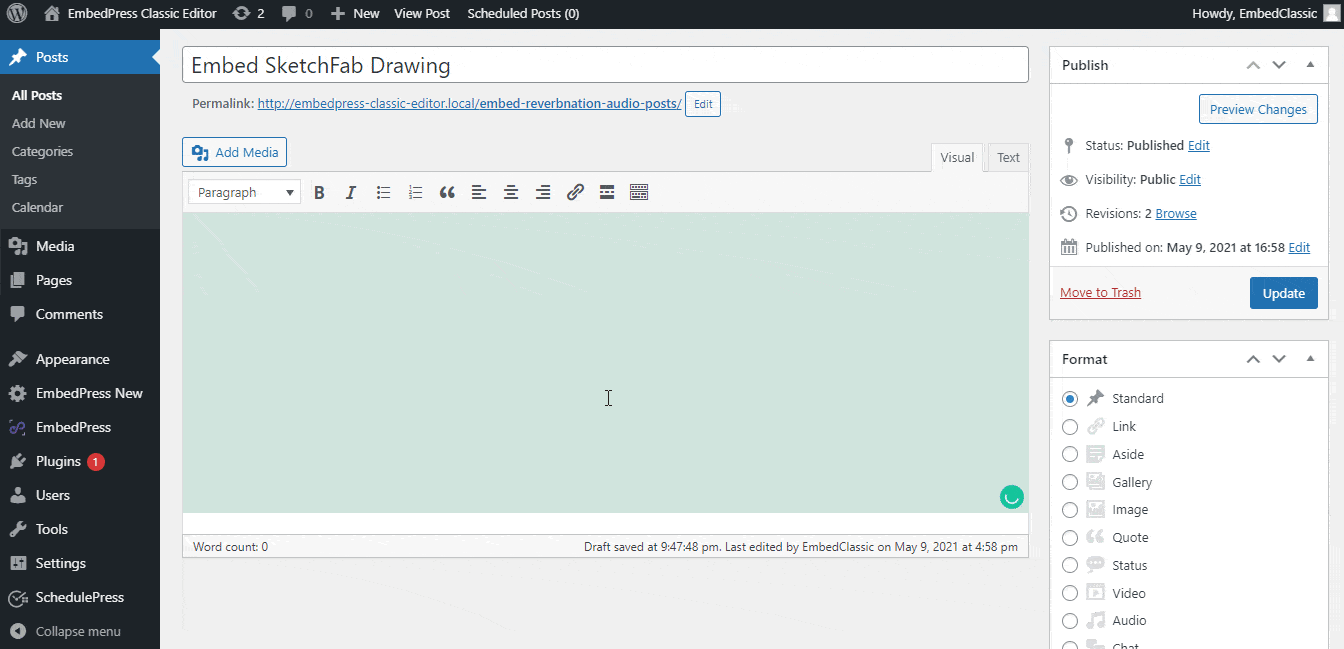
Task: Open SchedulePress in the admin sidebar
Action: point(80,597)
